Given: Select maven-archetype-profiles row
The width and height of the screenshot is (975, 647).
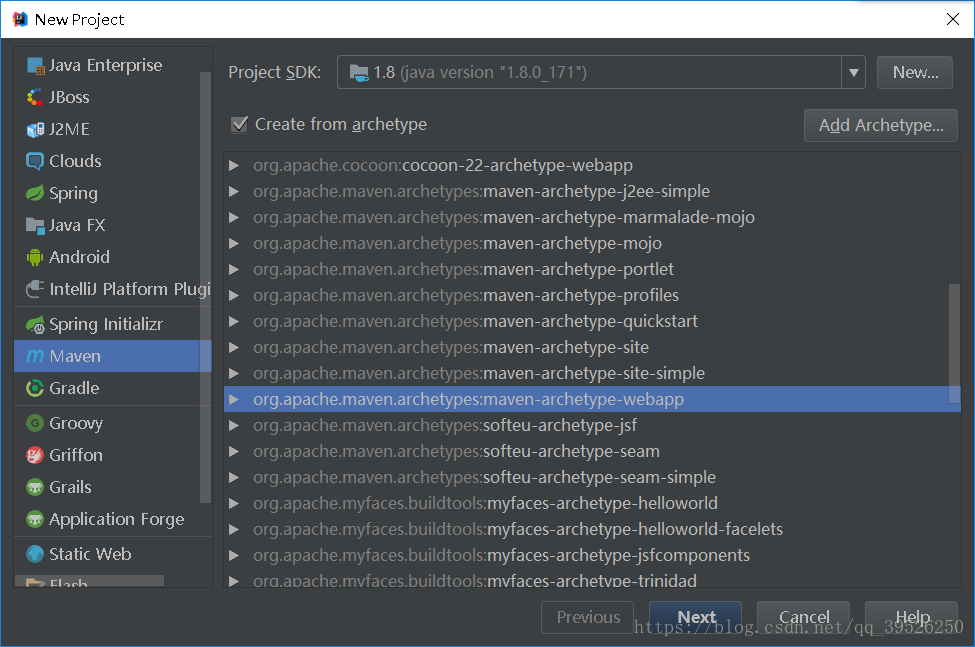Looking at the screenshot, I should (592, 296).
